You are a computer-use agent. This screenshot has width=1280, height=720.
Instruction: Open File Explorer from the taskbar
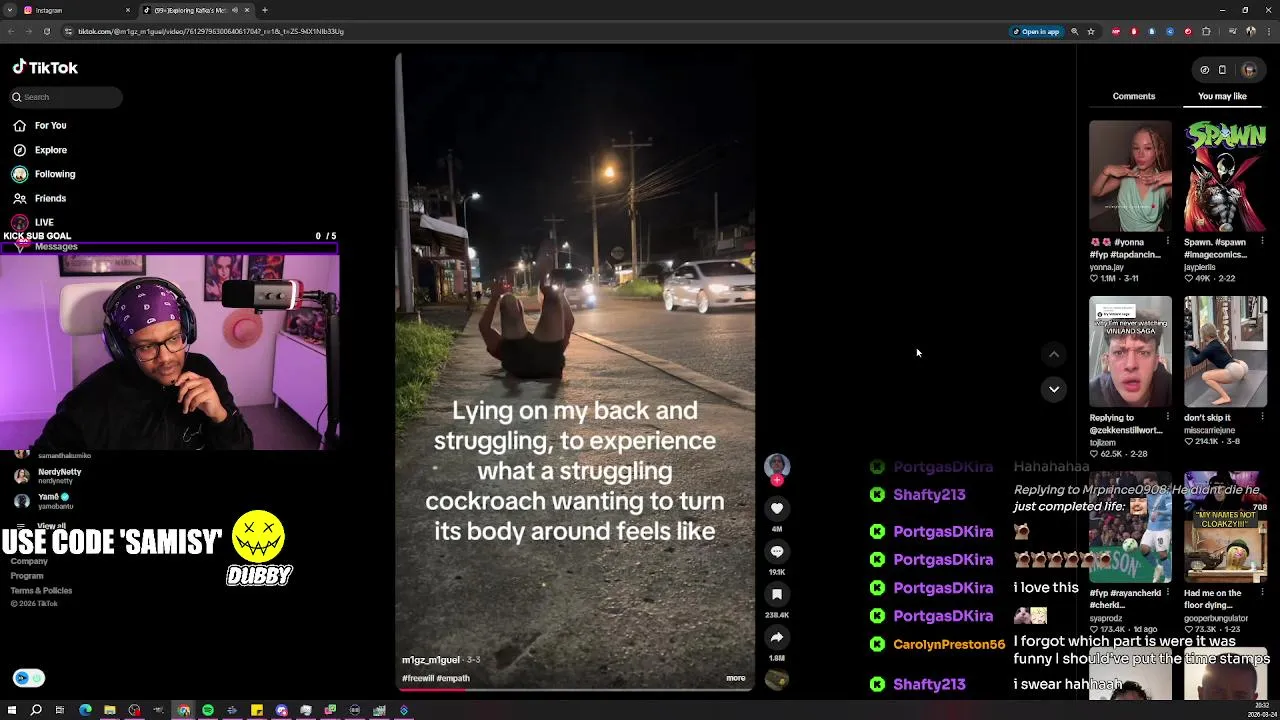coord(110,710)
